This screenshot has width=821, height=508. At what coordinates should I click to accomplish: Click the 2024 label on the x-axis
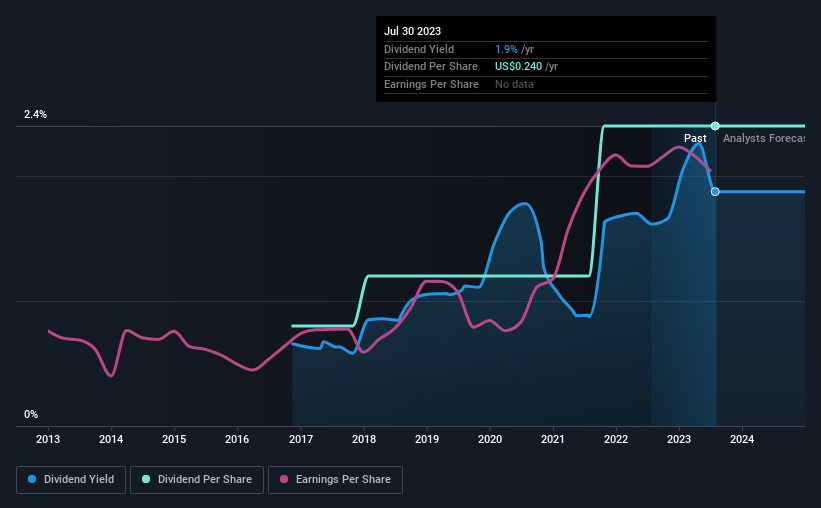pos(742,439)
